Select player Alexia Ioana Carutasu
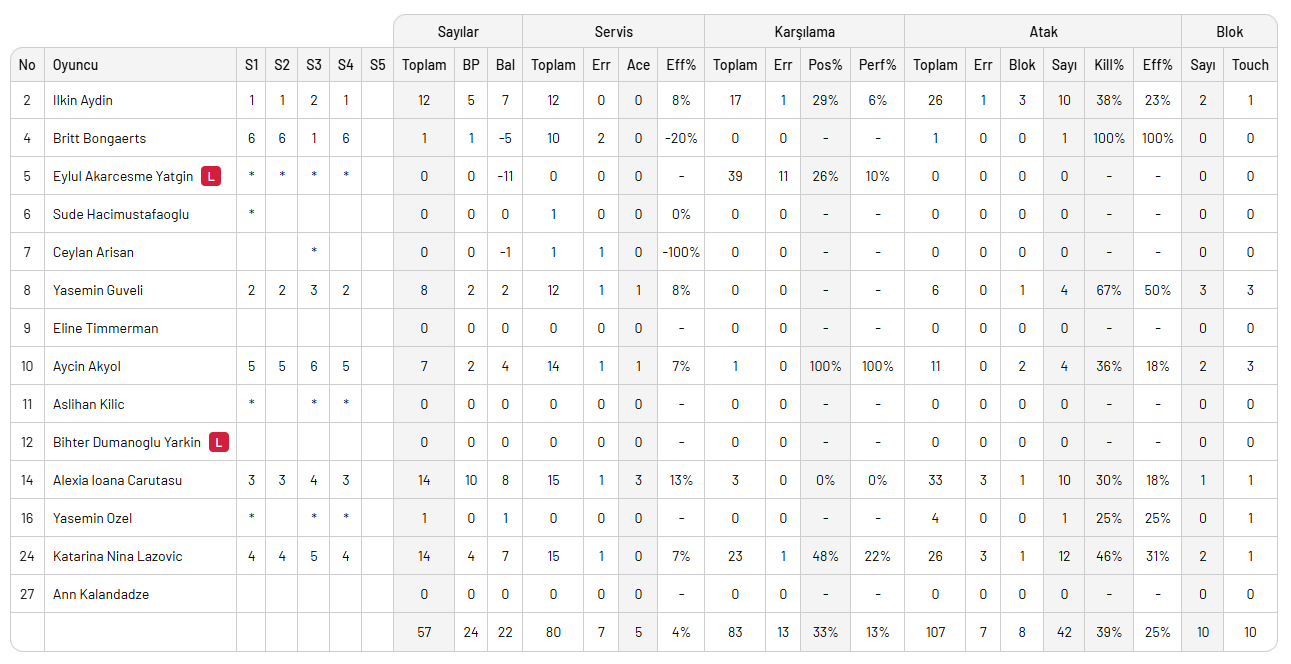The width and height of the screenshot is (1291, 664). (x=116, y=480)
